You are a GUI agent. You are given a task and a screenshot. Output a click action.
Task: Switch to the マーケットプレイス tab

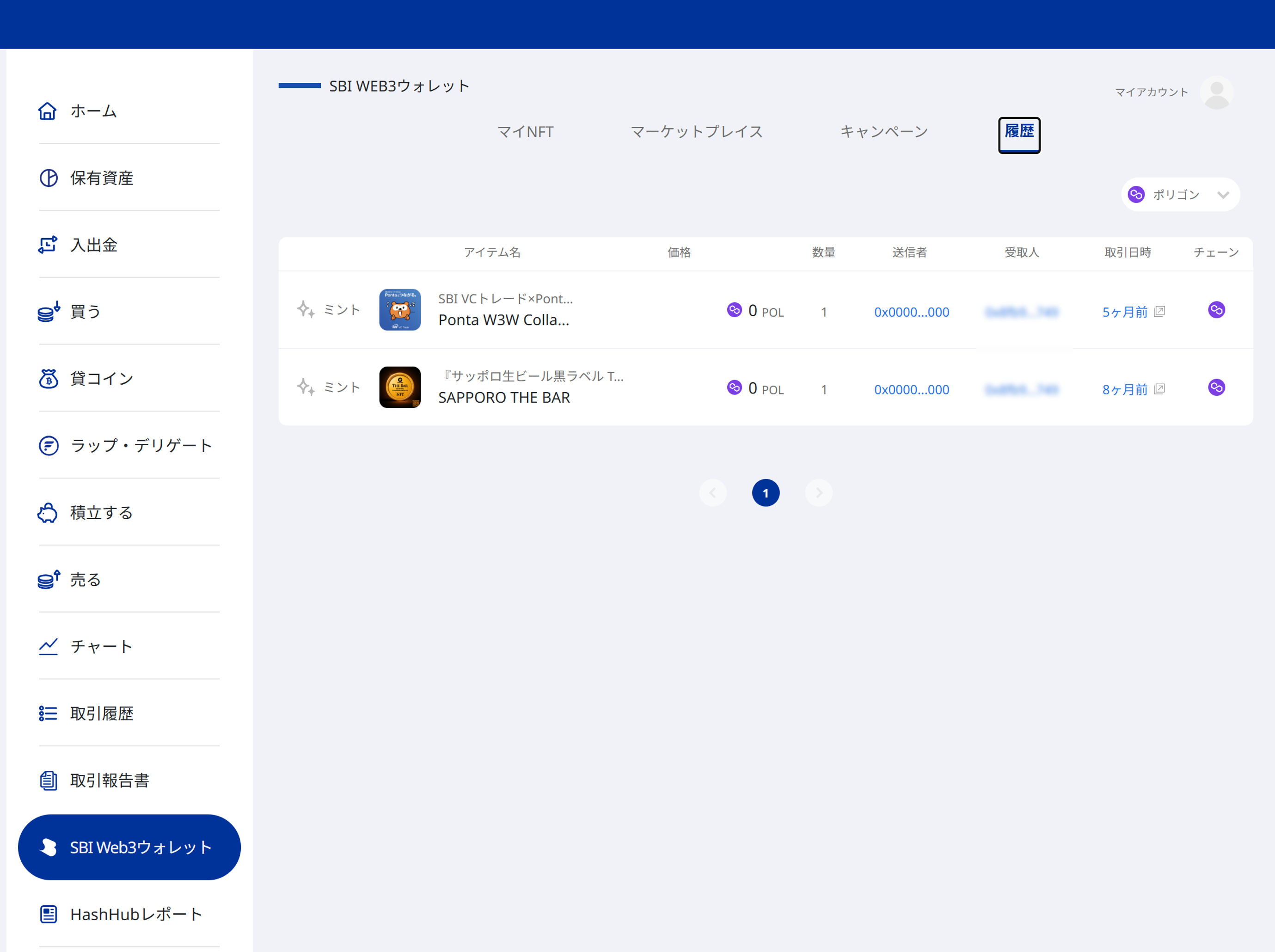pyautogui.click(x=697, y=132)
